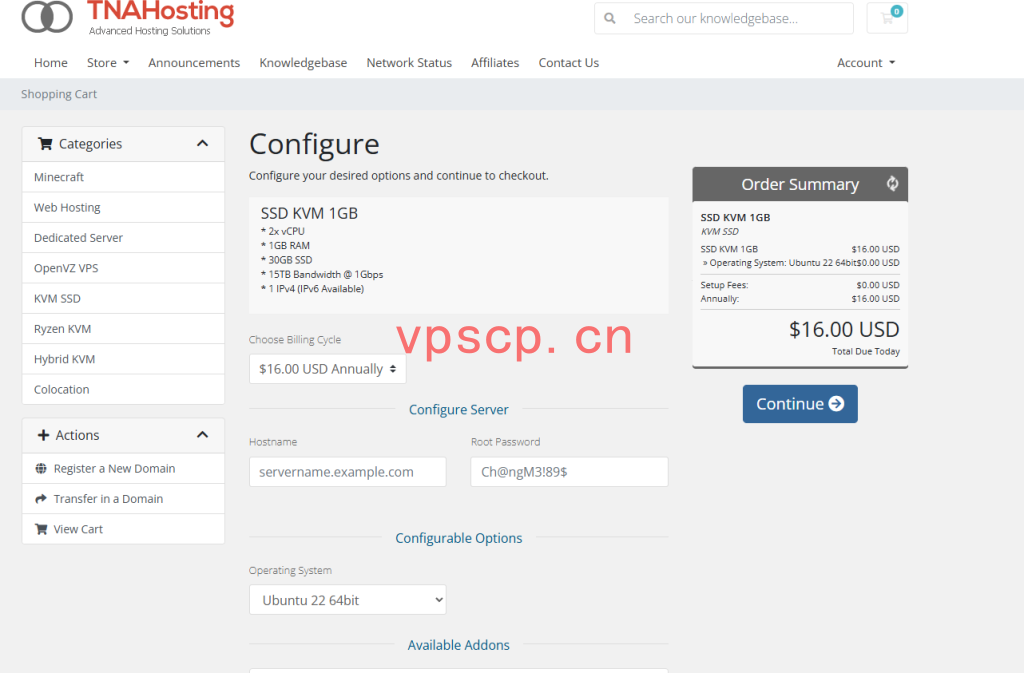Click the Configure page heading
The height and width of the screenshot is (673, 1024).
314,144
